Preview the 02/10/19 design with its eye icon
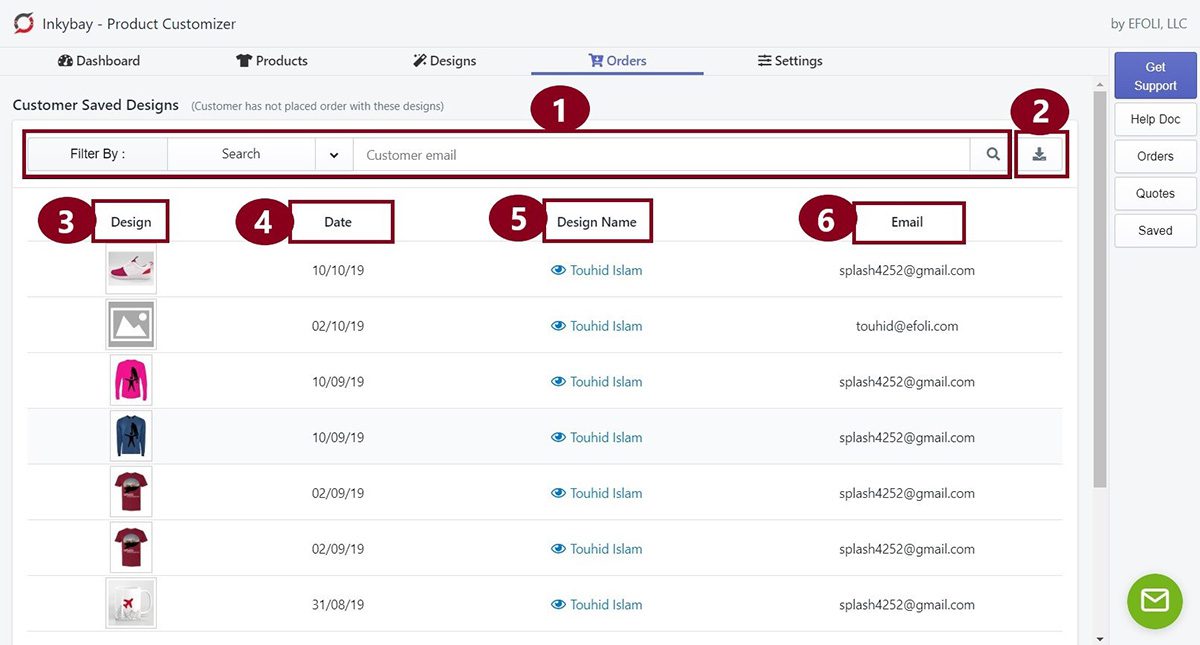 pos(559,325)
